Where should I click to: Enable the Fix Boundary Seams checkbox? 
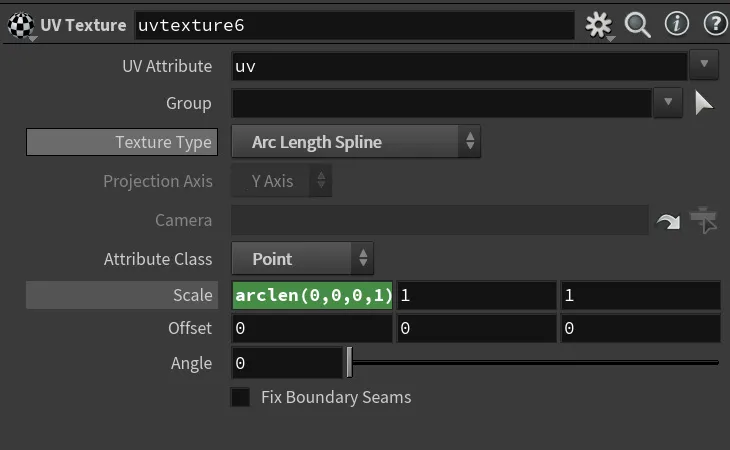pyautogui.click(x=240, y=397)
